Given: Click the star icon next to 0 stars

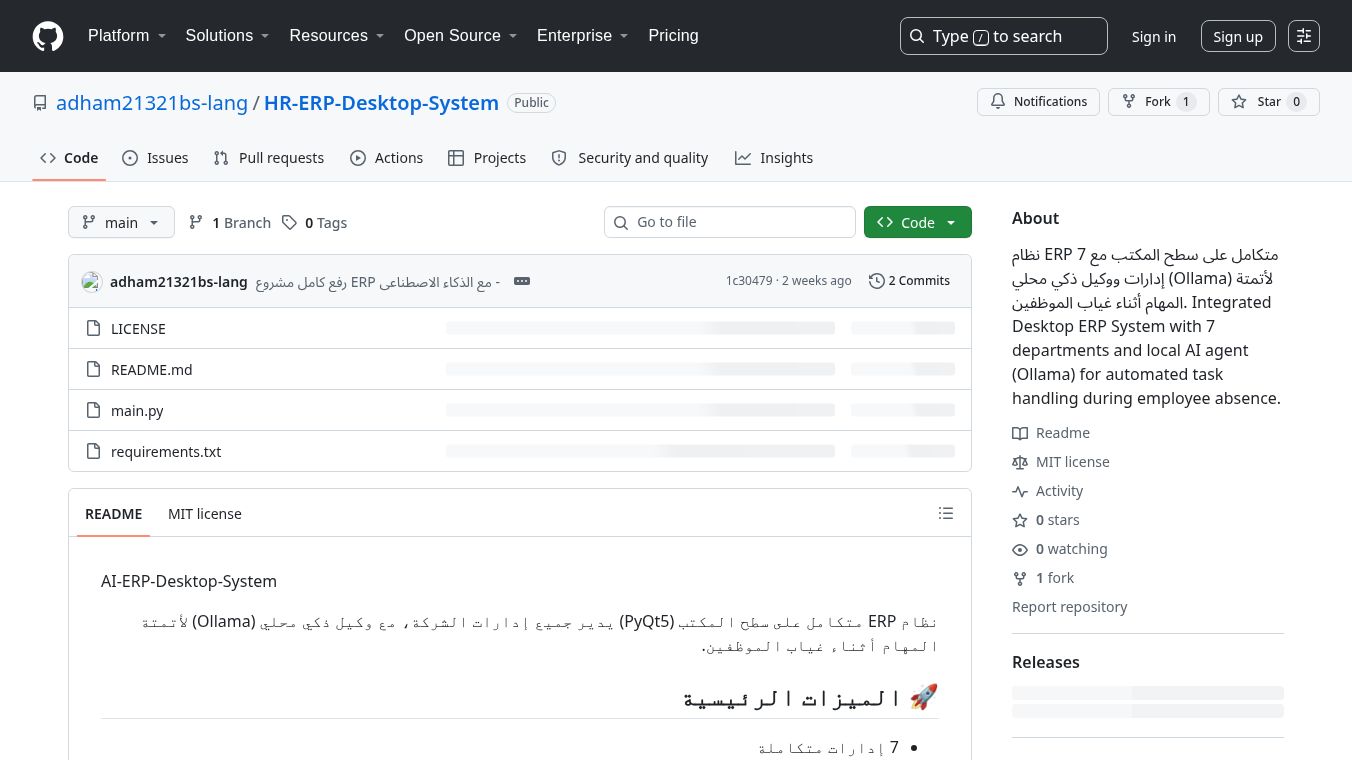Looking at the screenshot, I should click(x=1020, y=520).
